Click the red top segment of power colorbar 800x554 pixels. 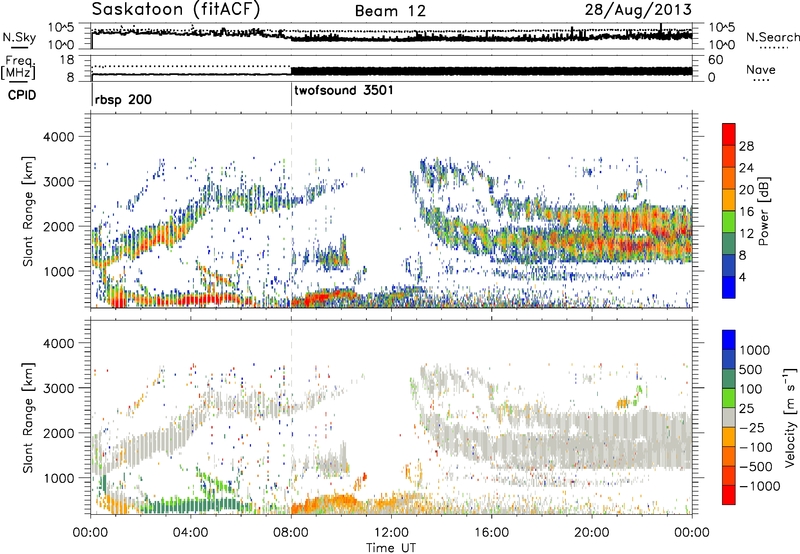(729, 134)
